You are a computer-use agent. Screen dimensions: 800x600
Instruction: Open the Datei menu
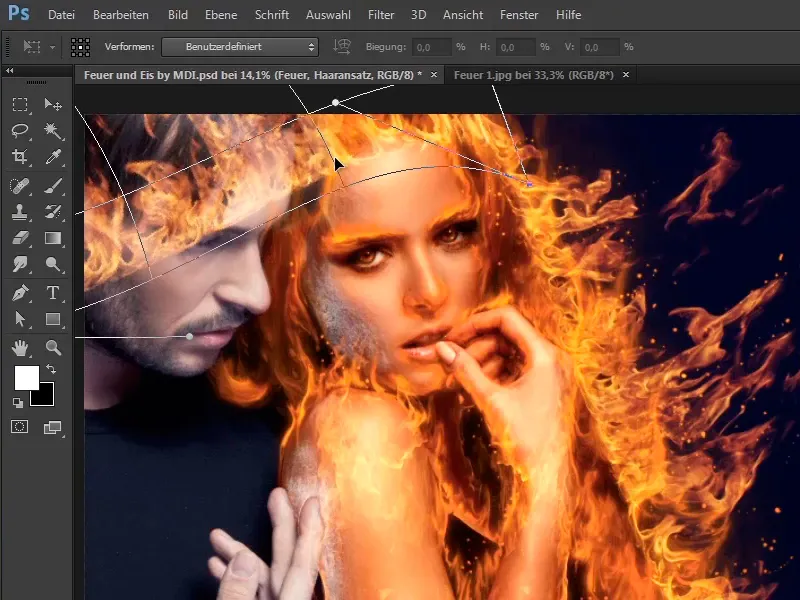[61, 15]
